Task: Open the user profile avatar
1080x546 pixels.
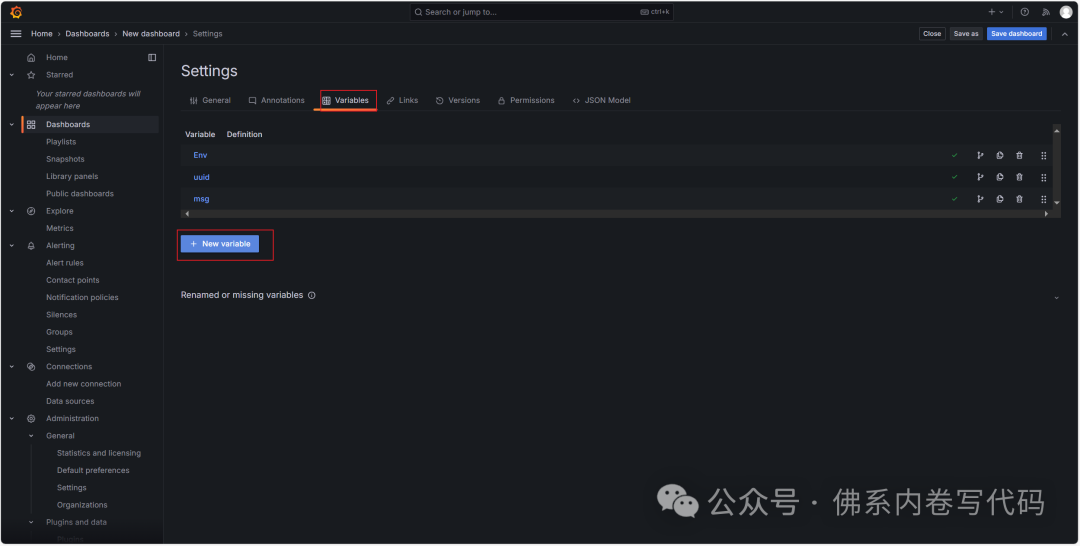Action: click(1066, 12)
